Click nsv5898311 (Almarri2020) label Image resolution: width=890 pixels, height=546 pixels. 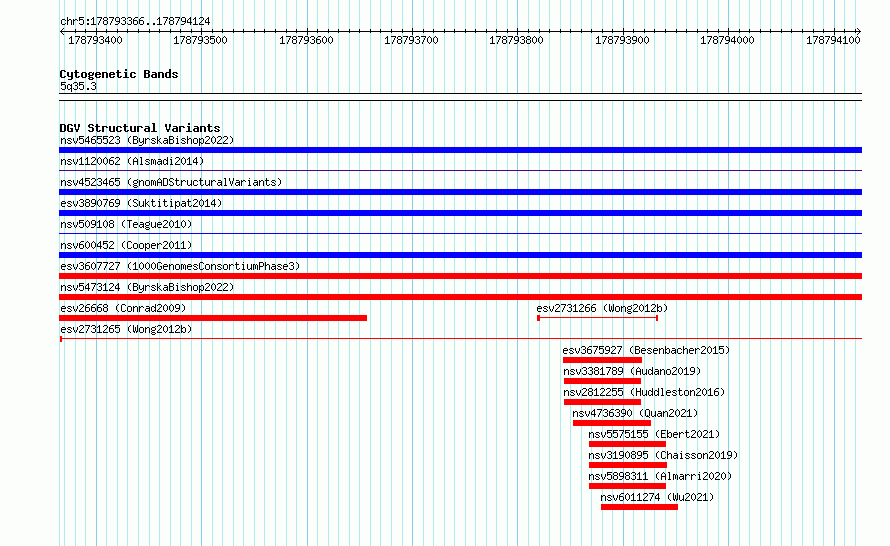coord(660,476)
